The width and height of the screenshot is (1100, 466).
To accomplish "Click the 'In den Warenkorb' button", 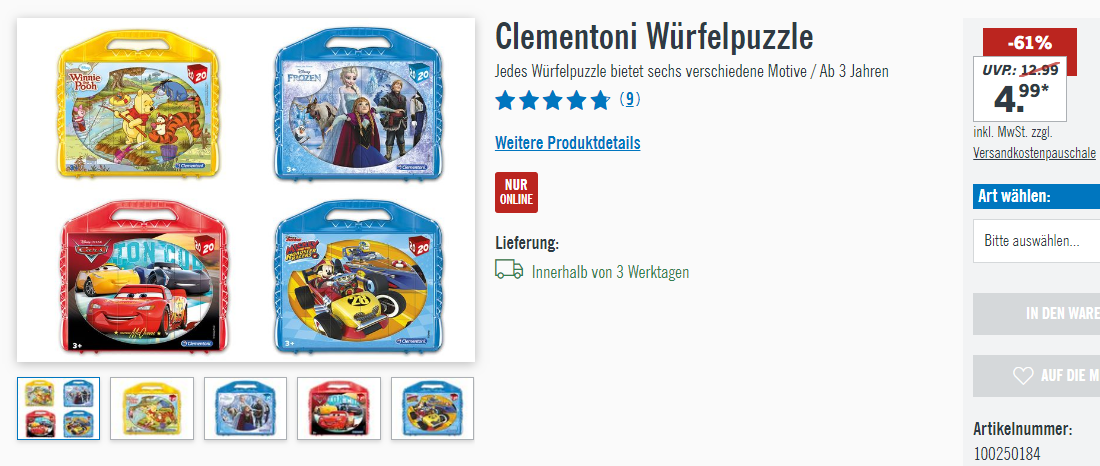I will [1036, 314].
